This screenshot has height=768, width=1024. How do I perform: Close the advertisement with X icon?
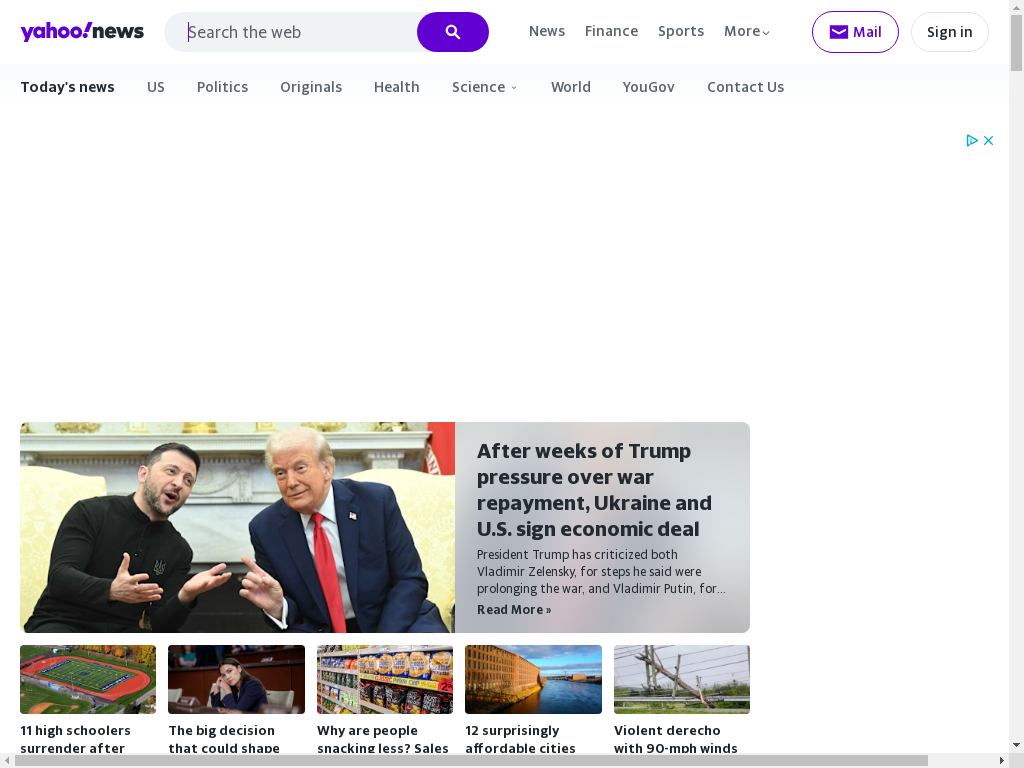989,140
